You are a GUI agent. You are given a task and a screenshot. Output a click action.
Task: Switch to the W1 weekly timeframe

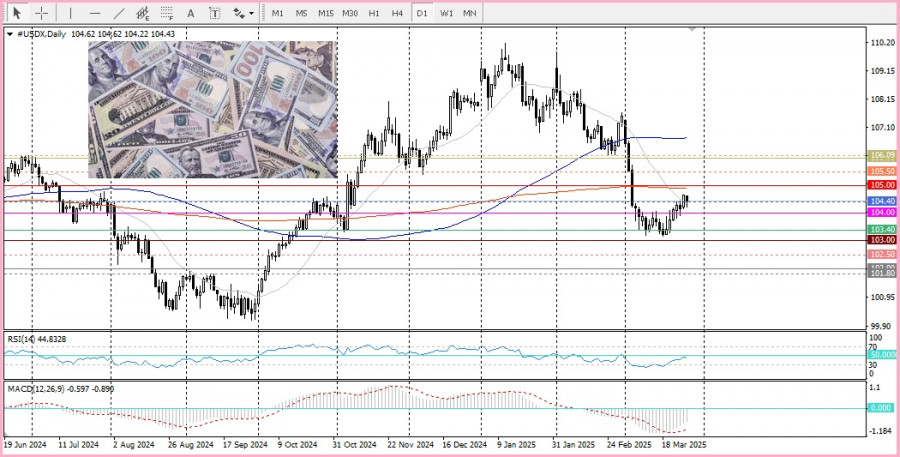446,13
